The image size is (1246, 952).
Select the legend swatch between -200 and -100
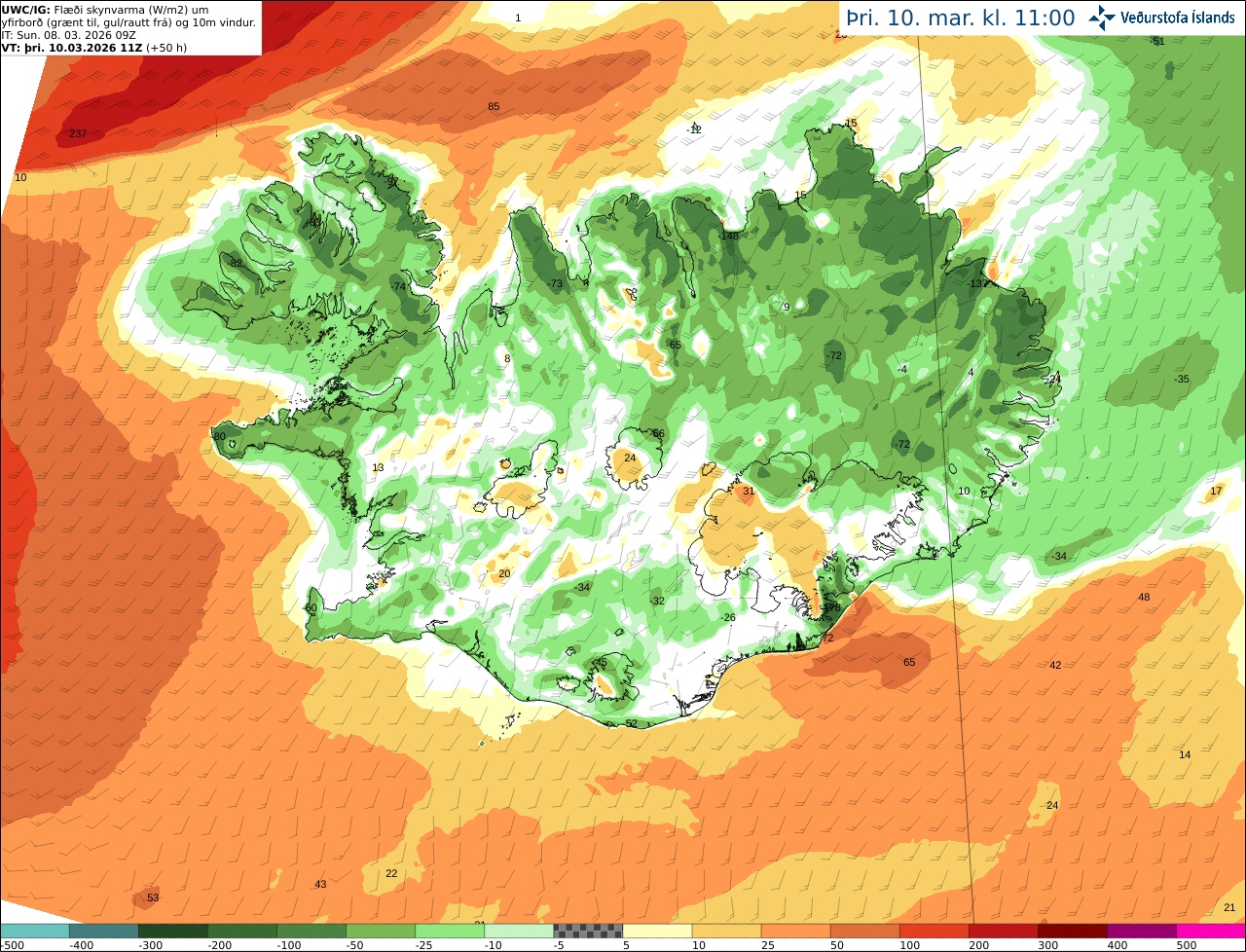click(x=241, y=931)
